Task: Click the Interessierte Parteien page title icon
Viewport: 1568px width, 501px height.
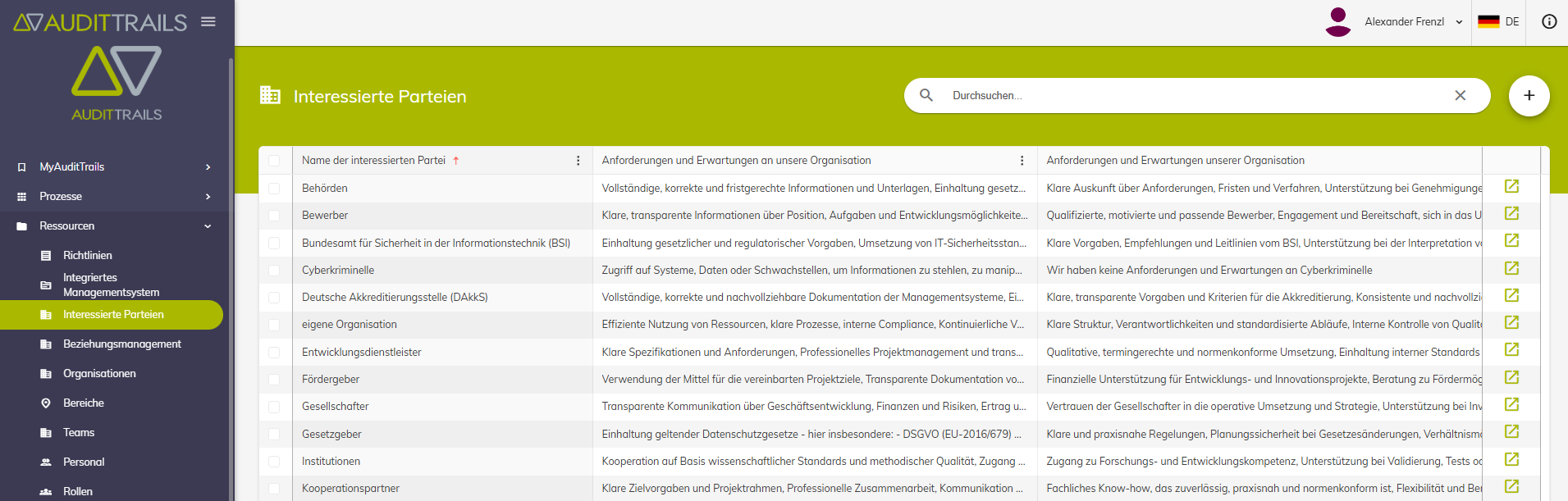Action: [270, 95]
